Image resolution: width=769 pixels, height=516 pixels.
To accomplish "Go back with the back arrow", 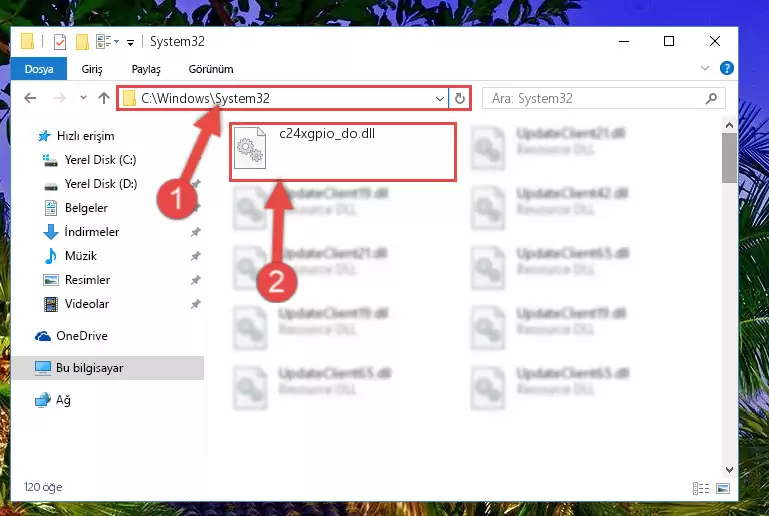I will click(x=30, y=98).
